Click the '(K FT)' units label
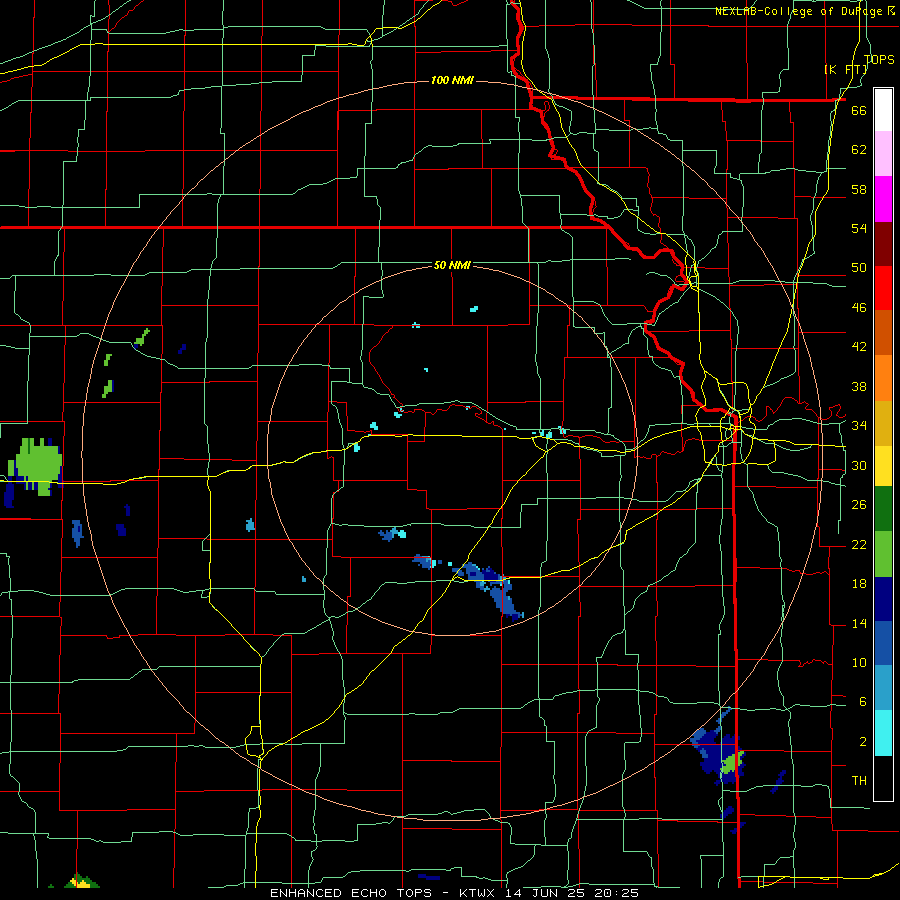 (x=845, y=69)
